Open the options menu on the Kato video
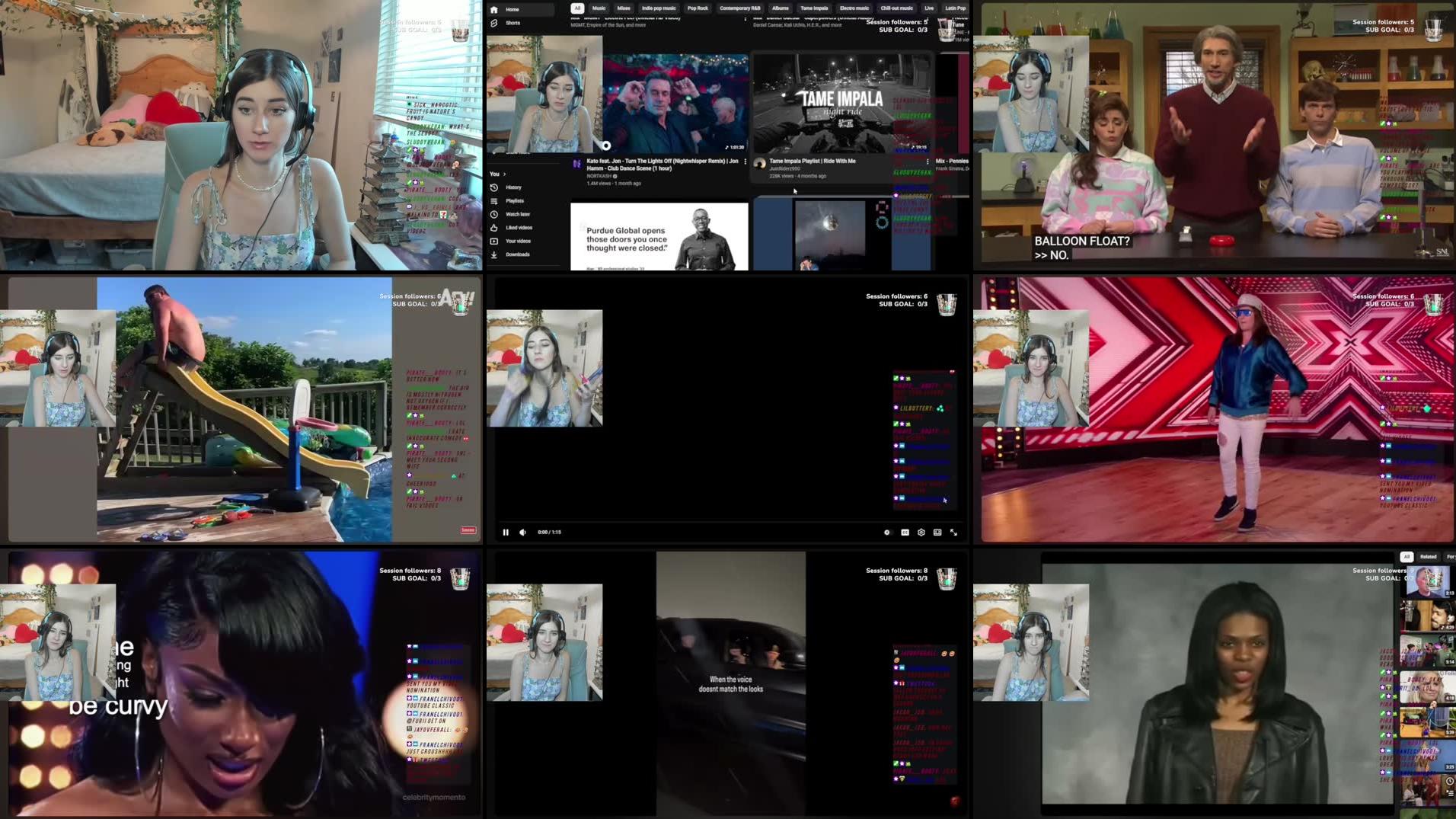This screenshot has width=1456, height=819. 745,162
